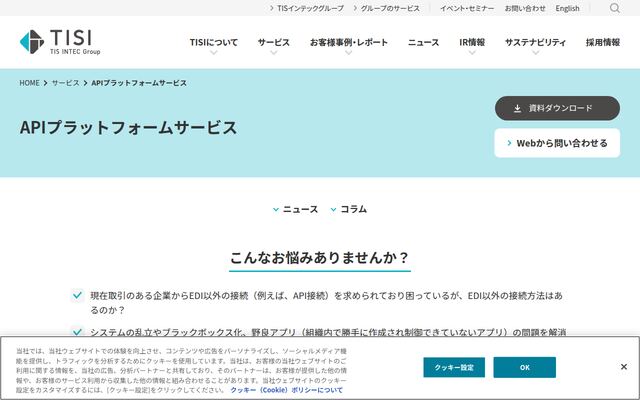This screenshot has height=400, width=640.
Task: Open the IR情報 navigation item
Action: [x=472, y=42]
